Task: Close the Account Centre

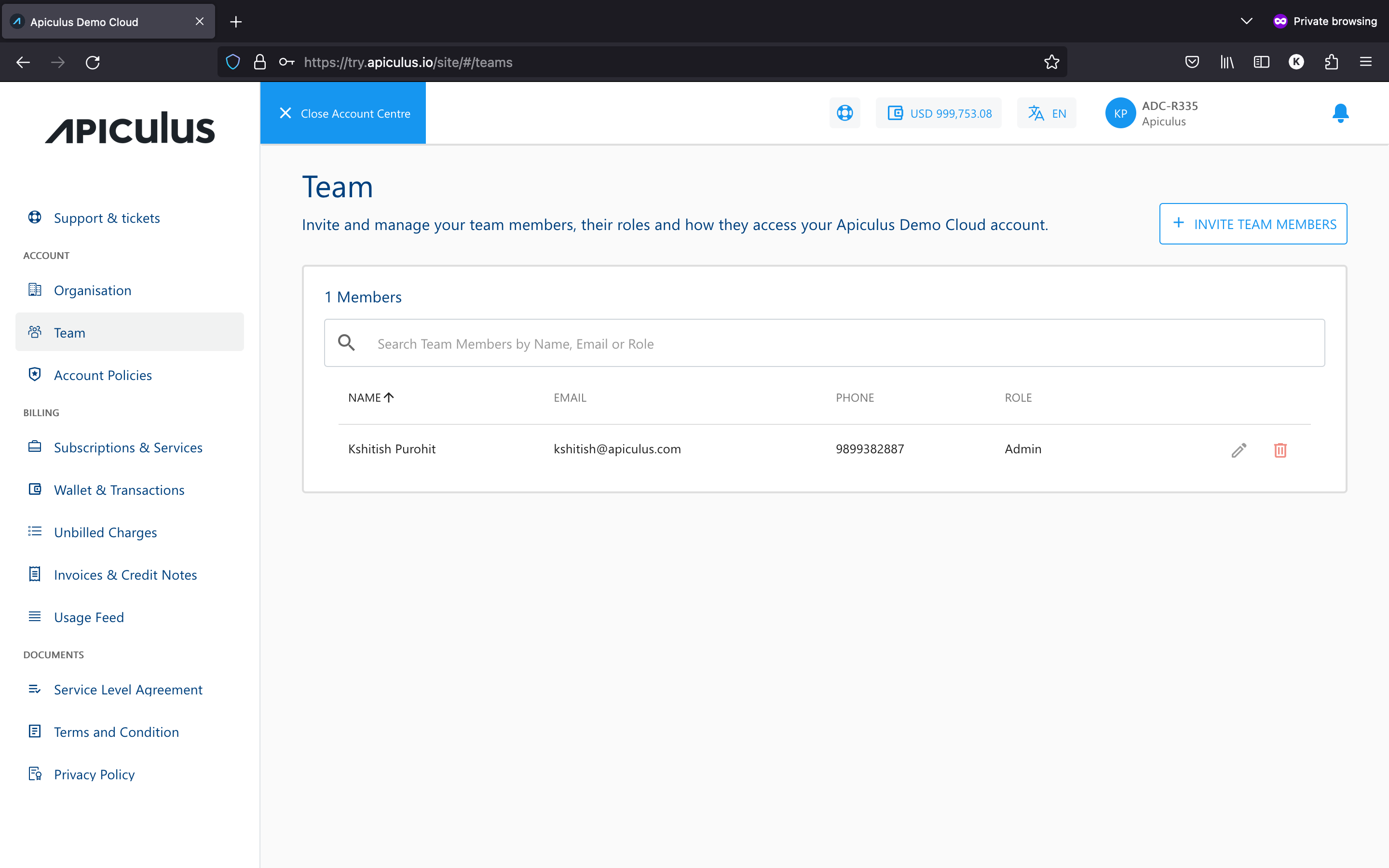Action: click(x=342, y=112)
